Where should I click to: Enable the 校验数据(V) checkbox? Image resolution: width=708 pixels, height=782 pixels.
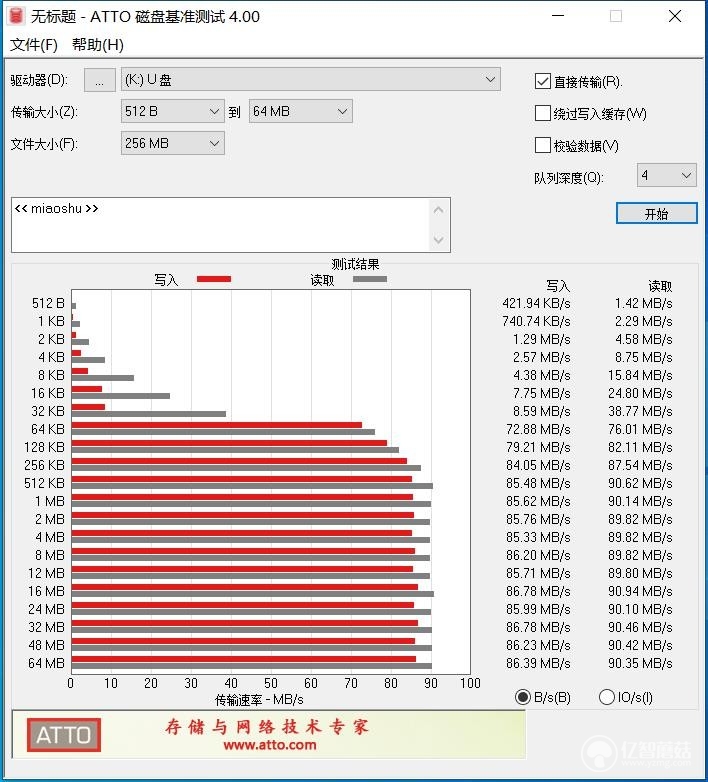(x=542, y=145)
